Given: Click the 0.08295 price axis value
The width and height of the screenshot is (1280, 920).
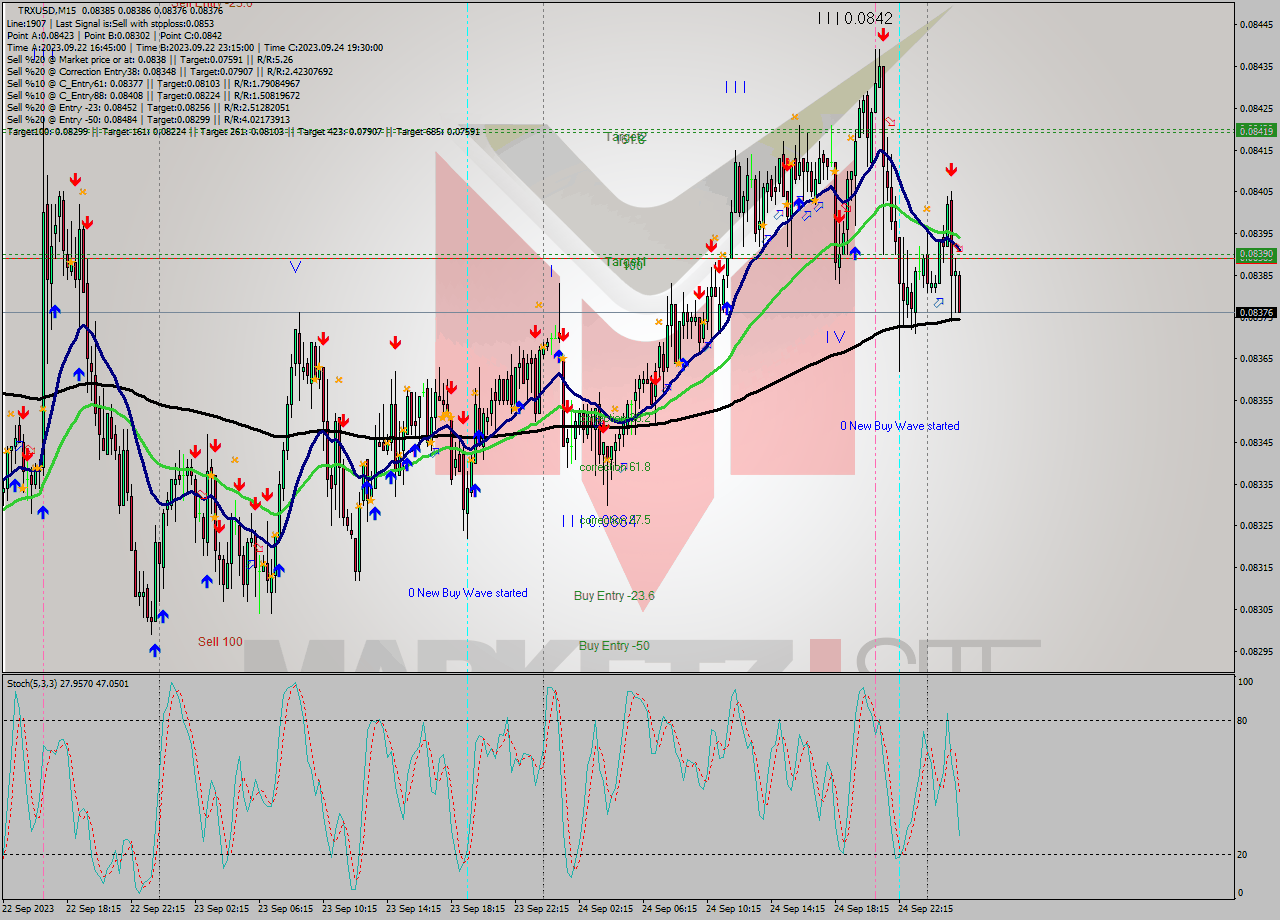Looking at the screenshot, I should (1256, 651).
